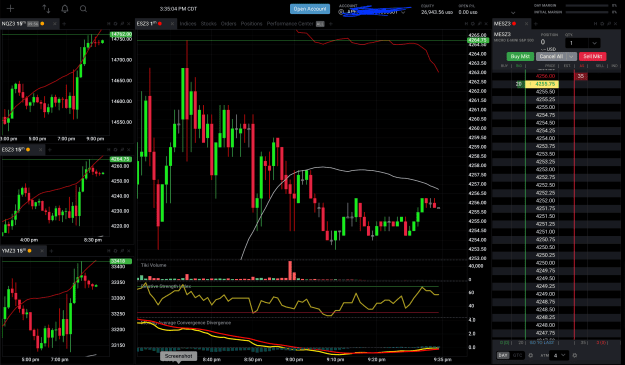
Task: Open settings gear in MESZ3 panel header
Action: pos(602,24)
